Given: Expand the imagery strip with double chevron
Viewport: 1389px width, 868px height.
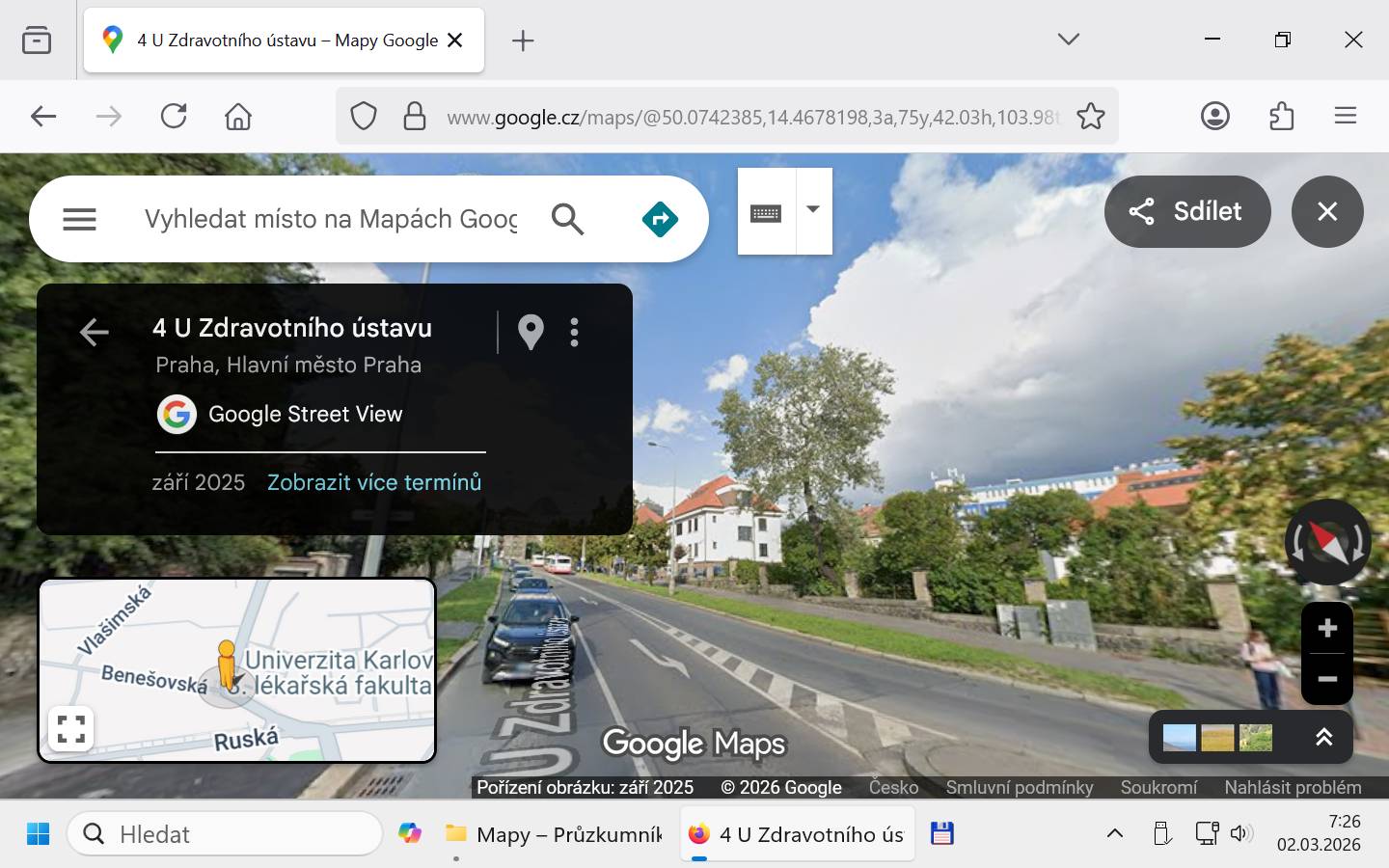Looking at the screenshot, I should click(x=1323, y=738).
